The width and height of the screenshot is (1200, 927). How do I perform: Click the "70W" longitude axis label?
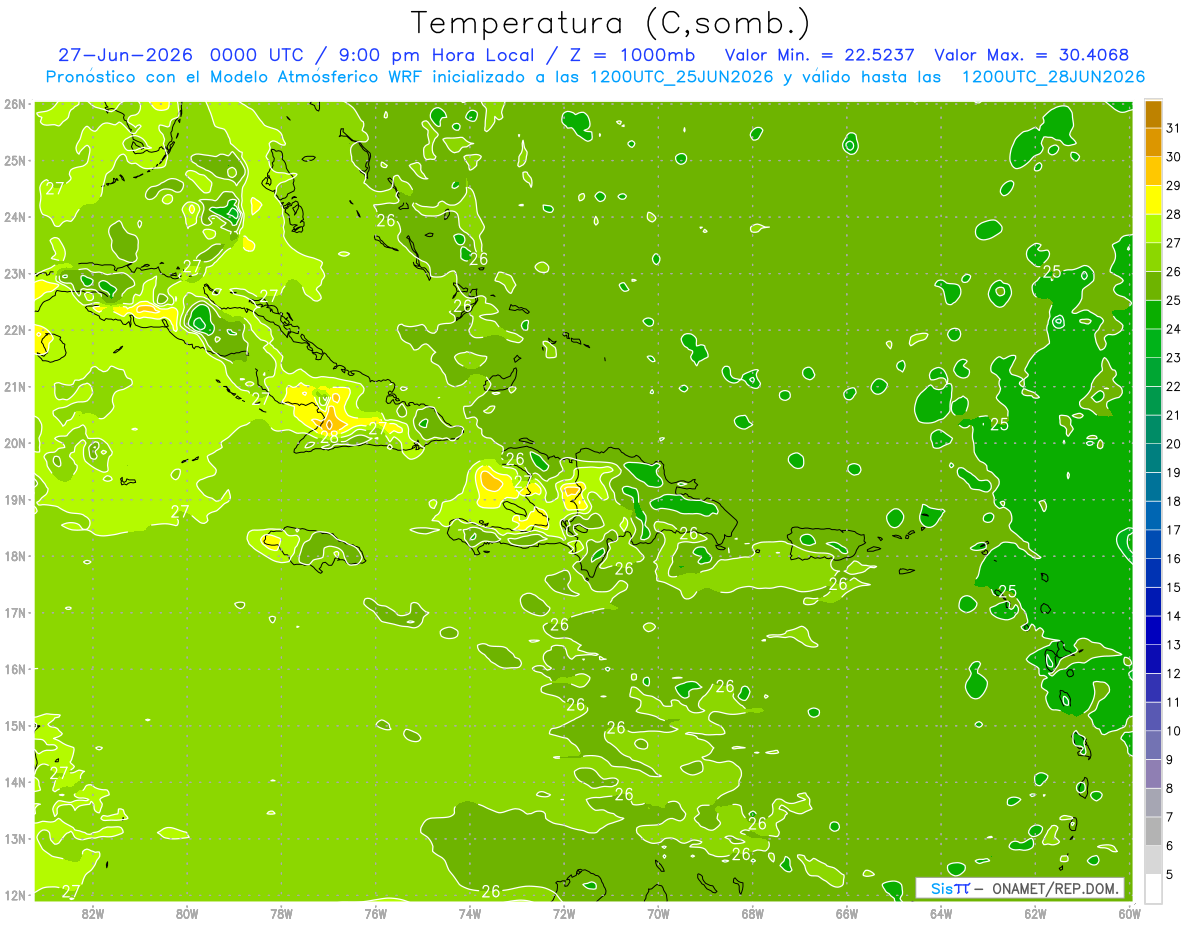tap(658, 913)
